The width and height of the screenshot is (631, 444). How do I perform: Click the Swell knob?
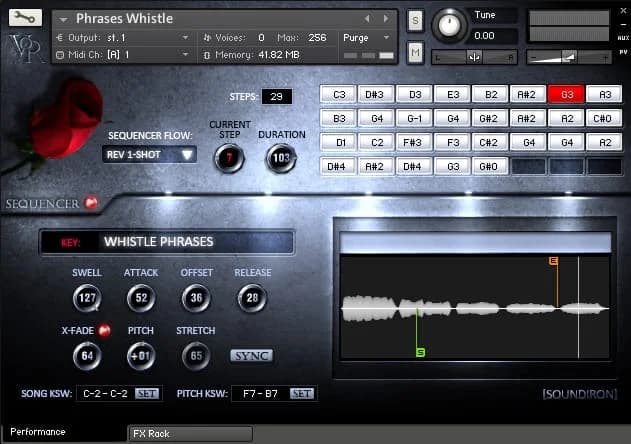point(87,297)
